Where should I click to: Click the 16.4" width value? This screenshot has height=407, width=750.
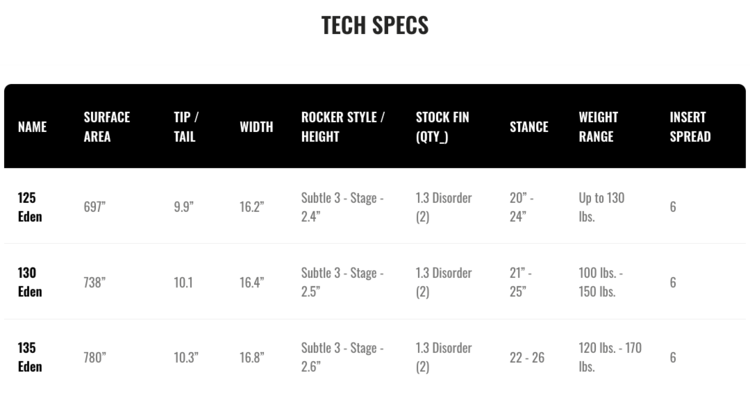pyautogui.click(x=252, y=282)
